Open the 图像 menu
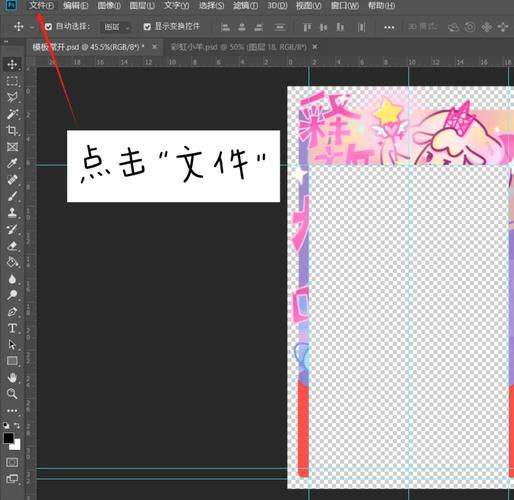This screenshot has height=500, width=514. (x=109, y=6)
